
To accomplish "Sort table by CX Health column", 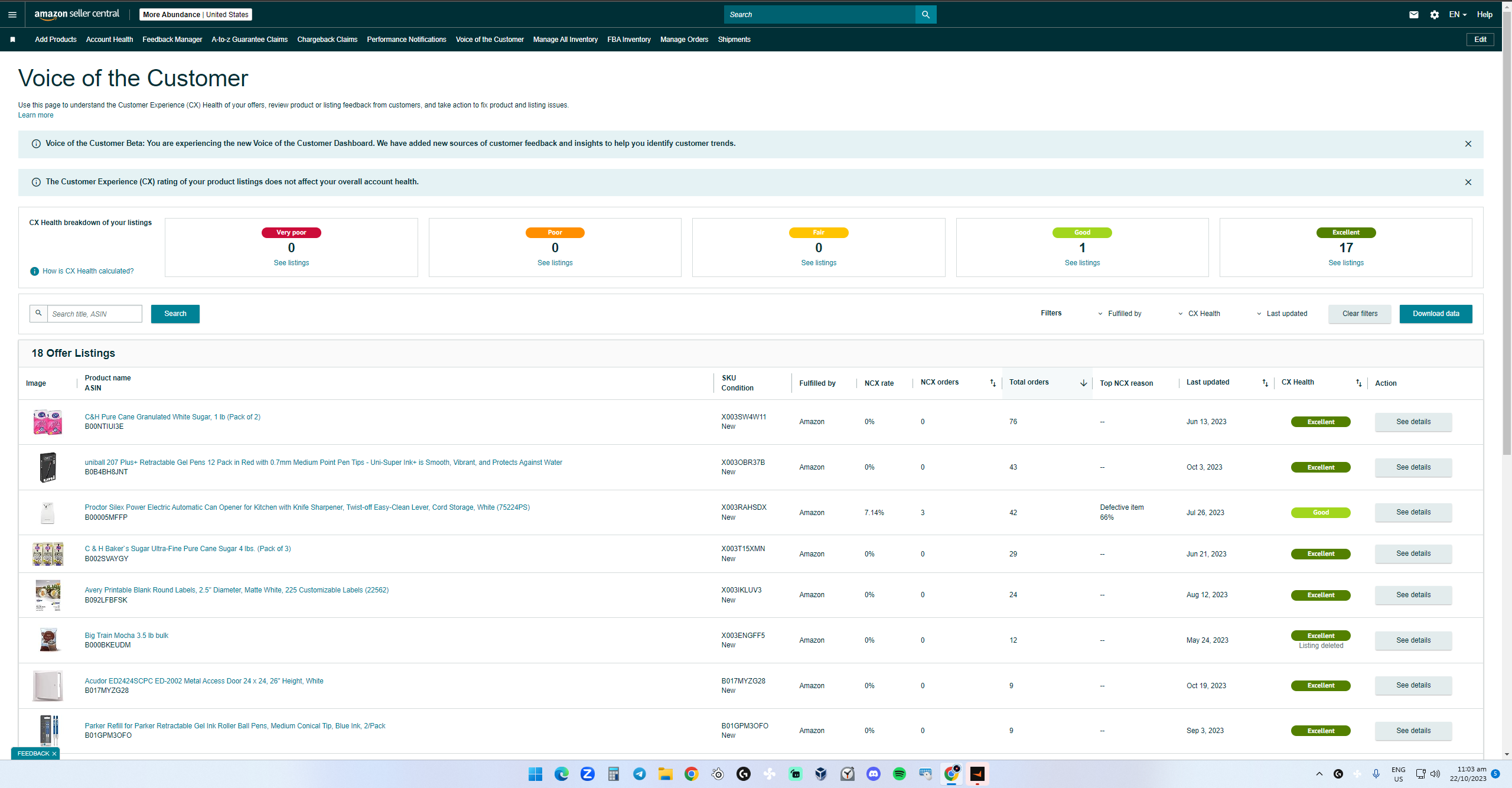I will 1359,383.
